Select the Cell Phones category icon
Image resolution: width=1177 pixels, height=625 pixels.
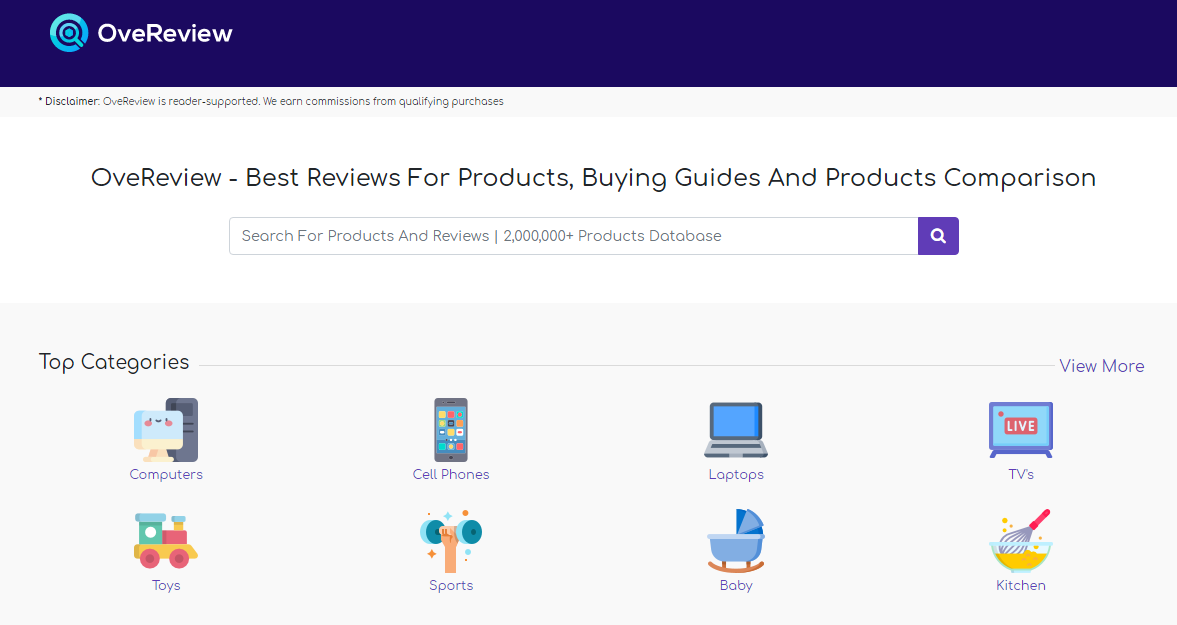coord(451,429)
